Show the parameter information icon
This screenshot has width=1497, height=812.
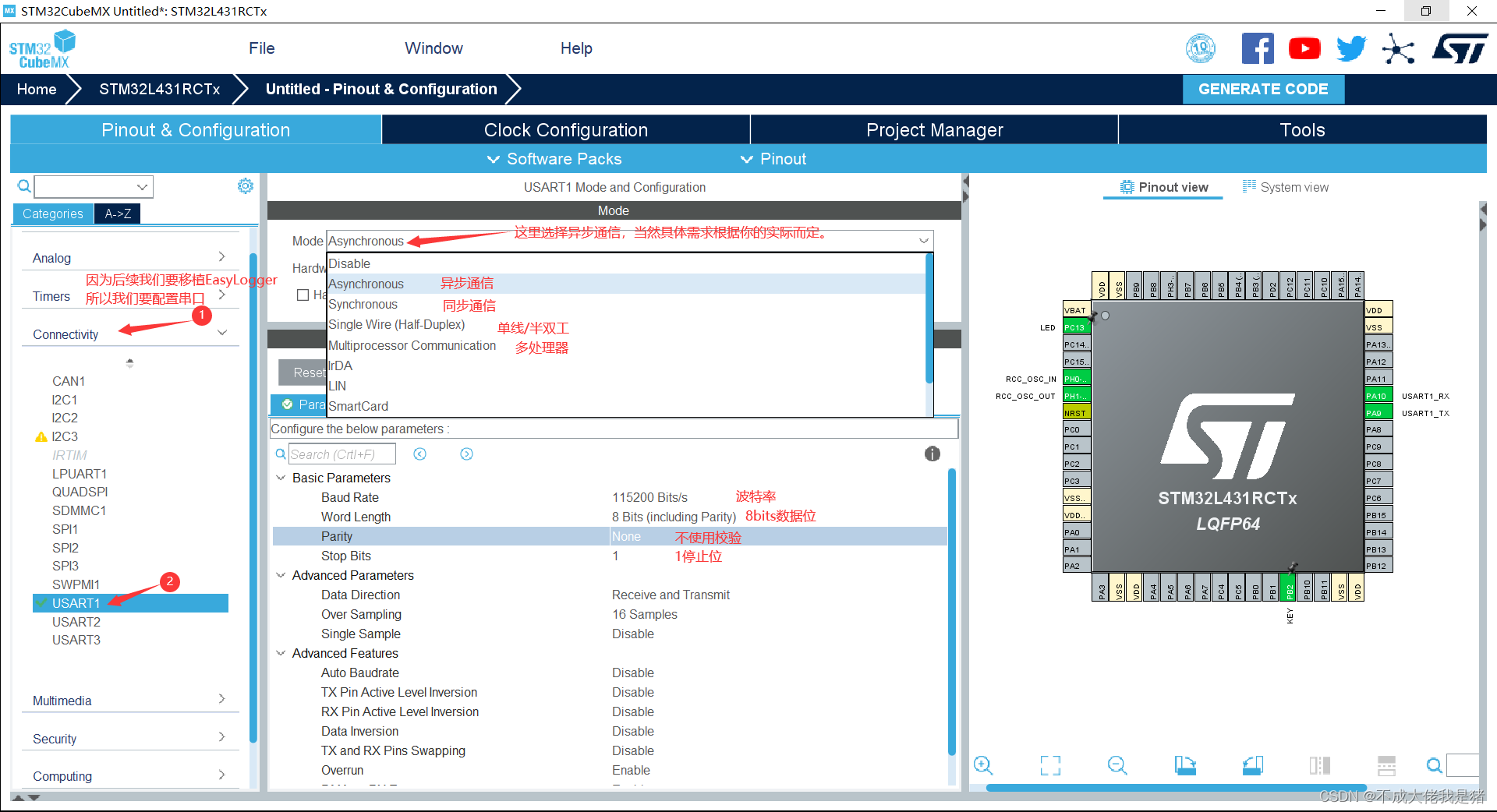[x=932, y=454]
